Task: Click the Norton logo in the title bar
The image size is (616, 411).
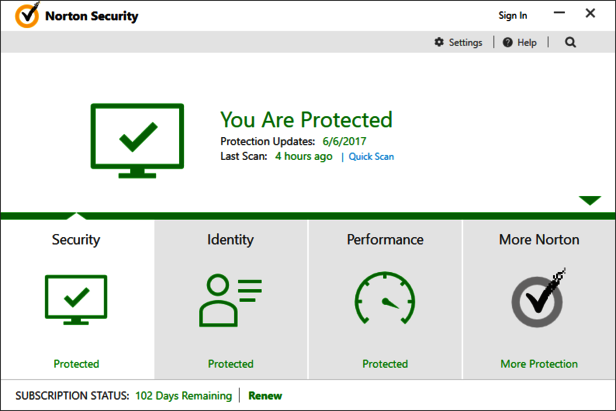Action: 27,16
